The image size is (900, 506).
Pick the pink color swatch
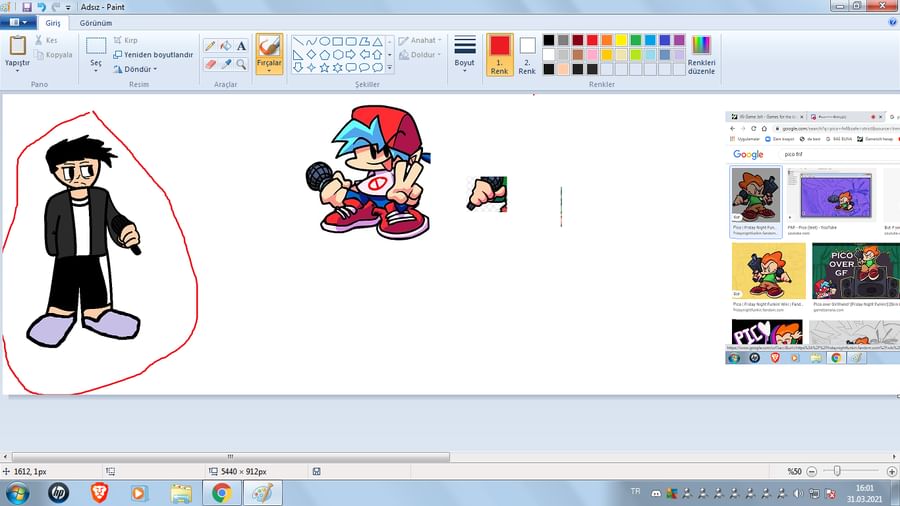592,55
